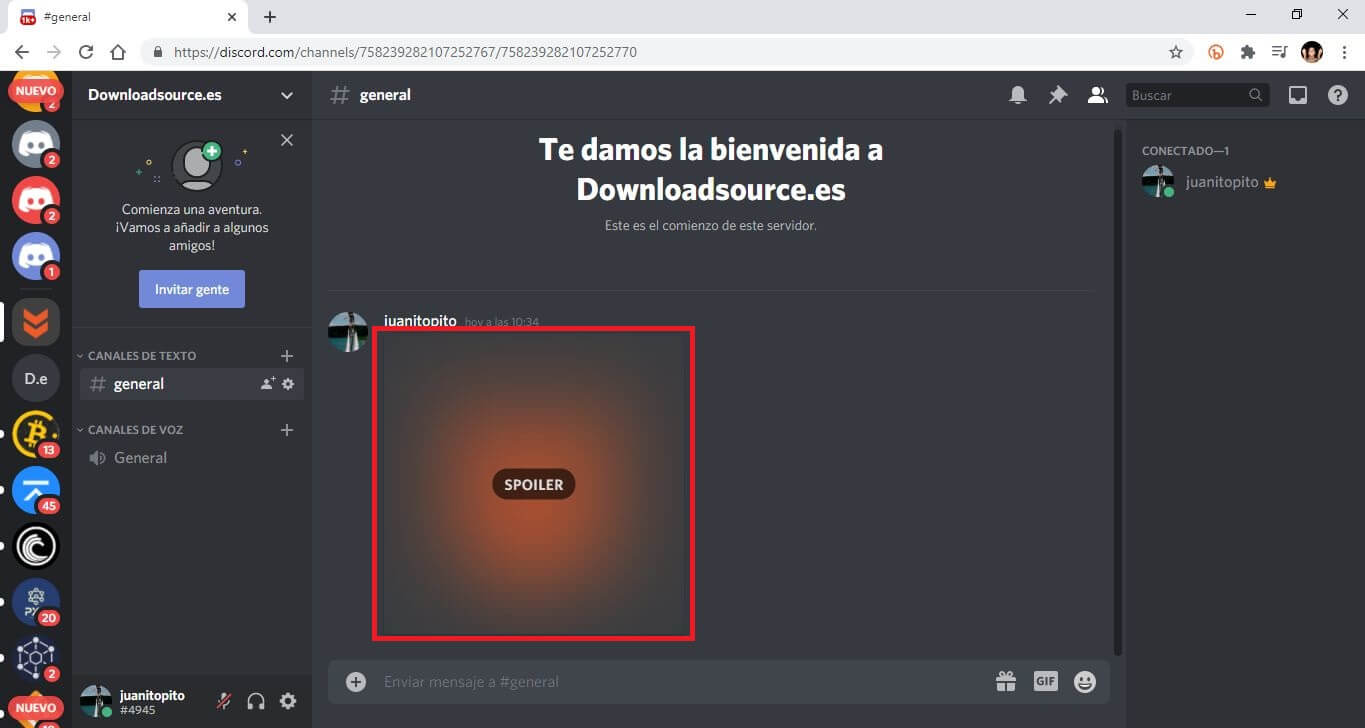Reload the page

[86, 52]
